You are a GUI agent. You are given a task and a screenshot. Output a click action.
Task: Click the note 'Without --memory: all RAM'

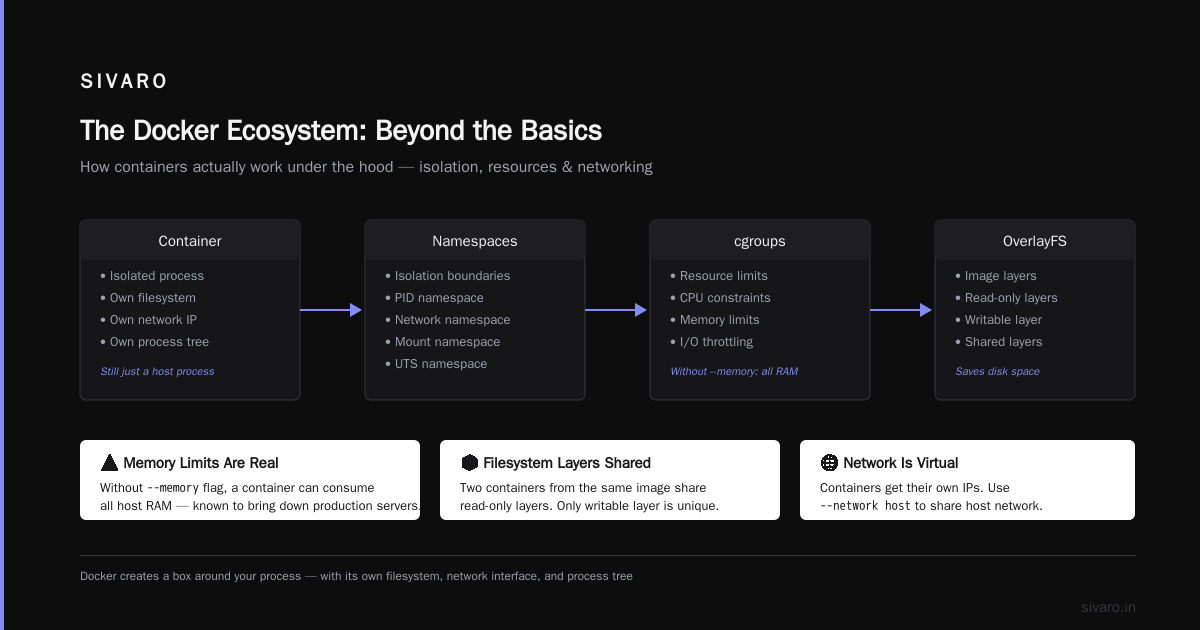click(x=734, y=371)
